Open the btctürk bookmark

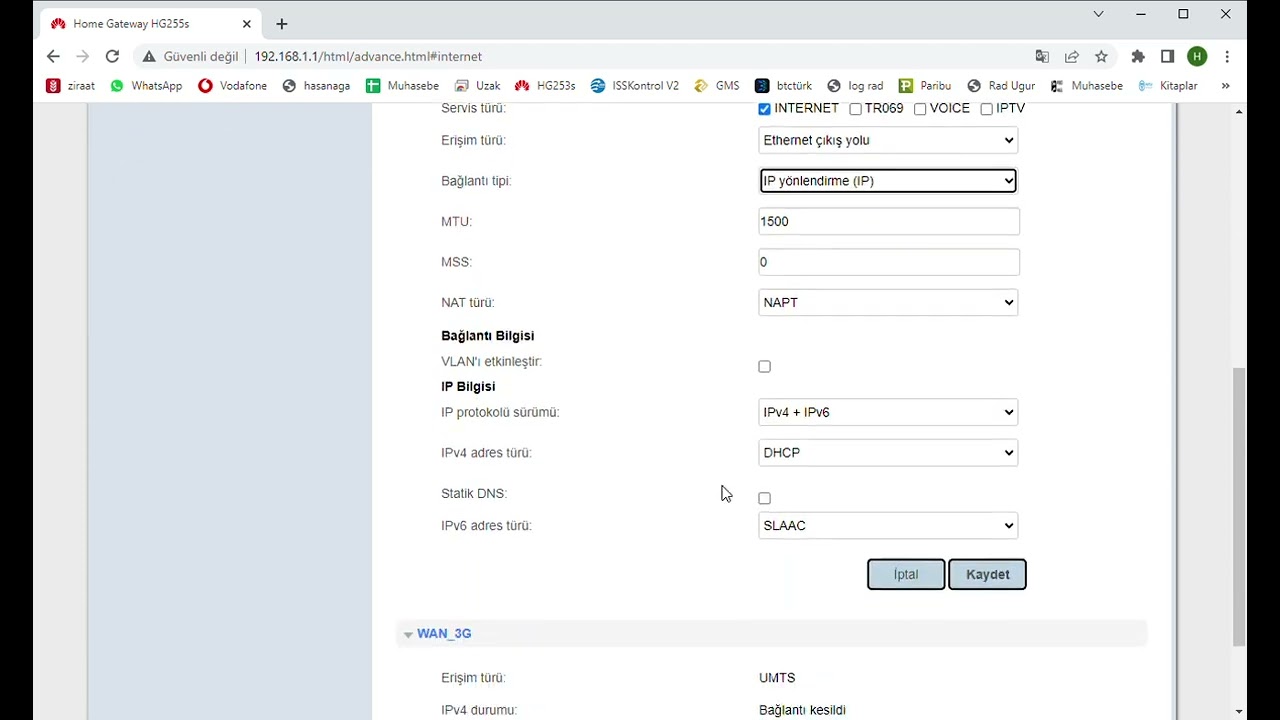[783, 86]
